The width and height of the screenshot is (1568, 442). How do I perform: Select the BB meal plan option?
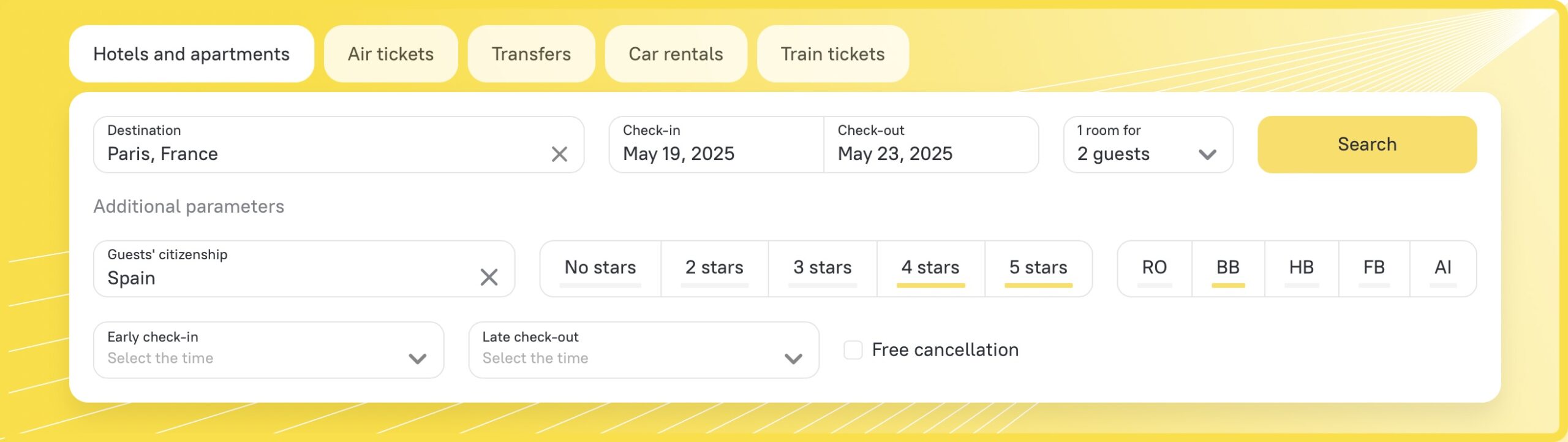pos(1228,268)
